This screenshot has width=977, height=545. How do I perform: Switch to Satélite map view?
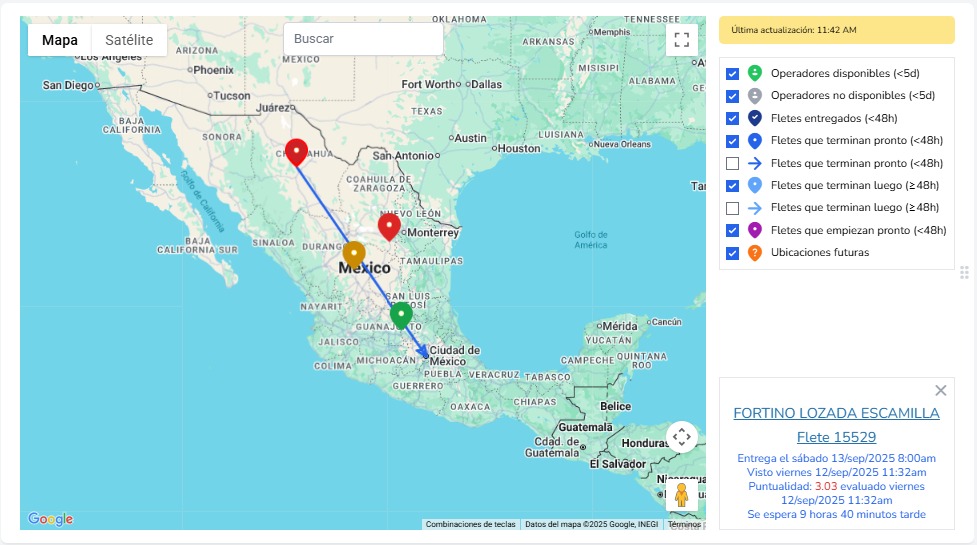[x=129, y=40]
